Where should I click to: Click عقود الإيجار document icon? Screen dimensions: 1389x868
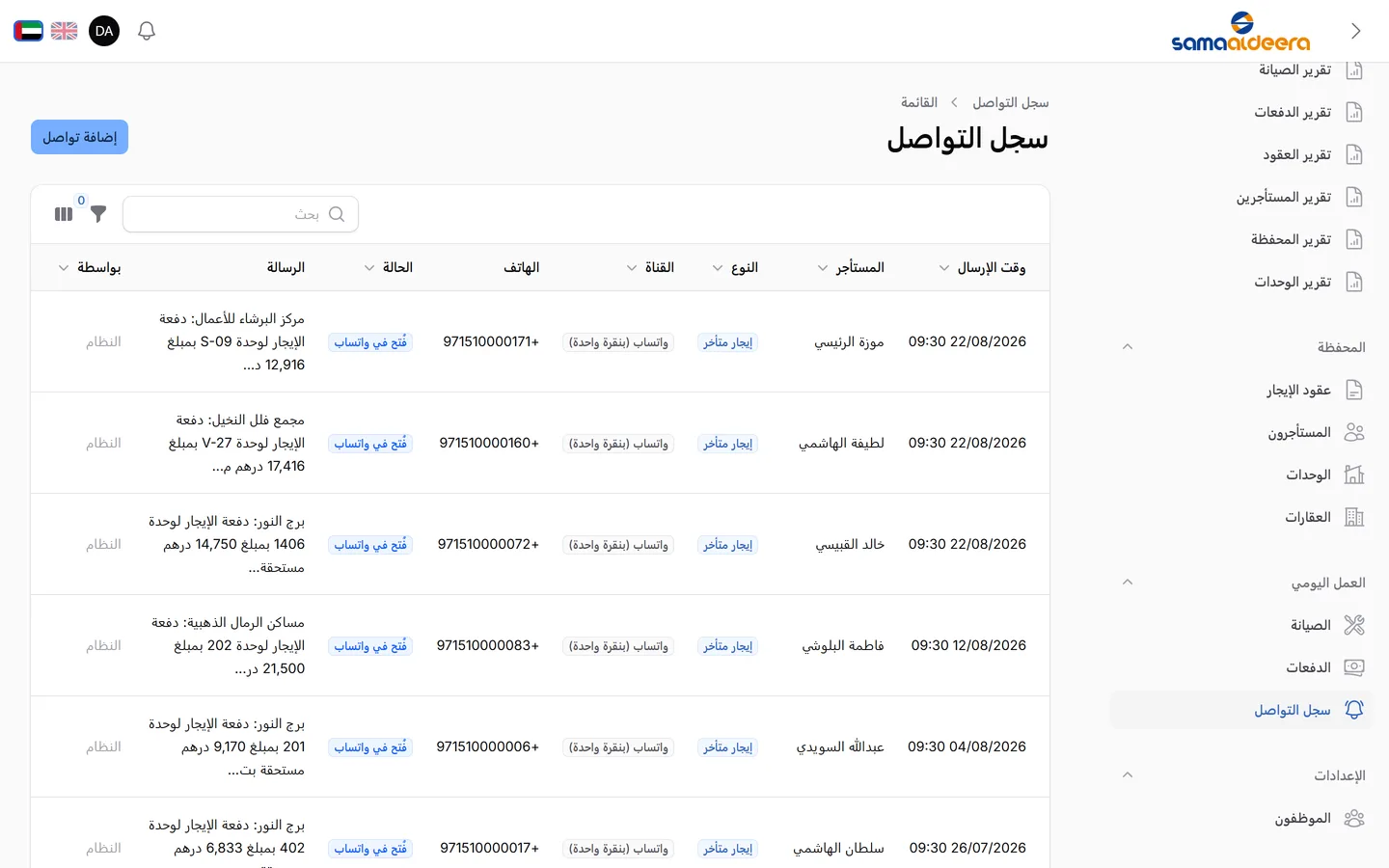coord(1354,390)
